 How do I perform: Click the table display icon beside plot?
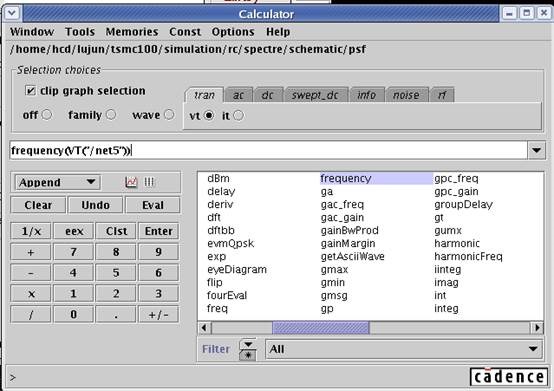[x=149, y=182]
